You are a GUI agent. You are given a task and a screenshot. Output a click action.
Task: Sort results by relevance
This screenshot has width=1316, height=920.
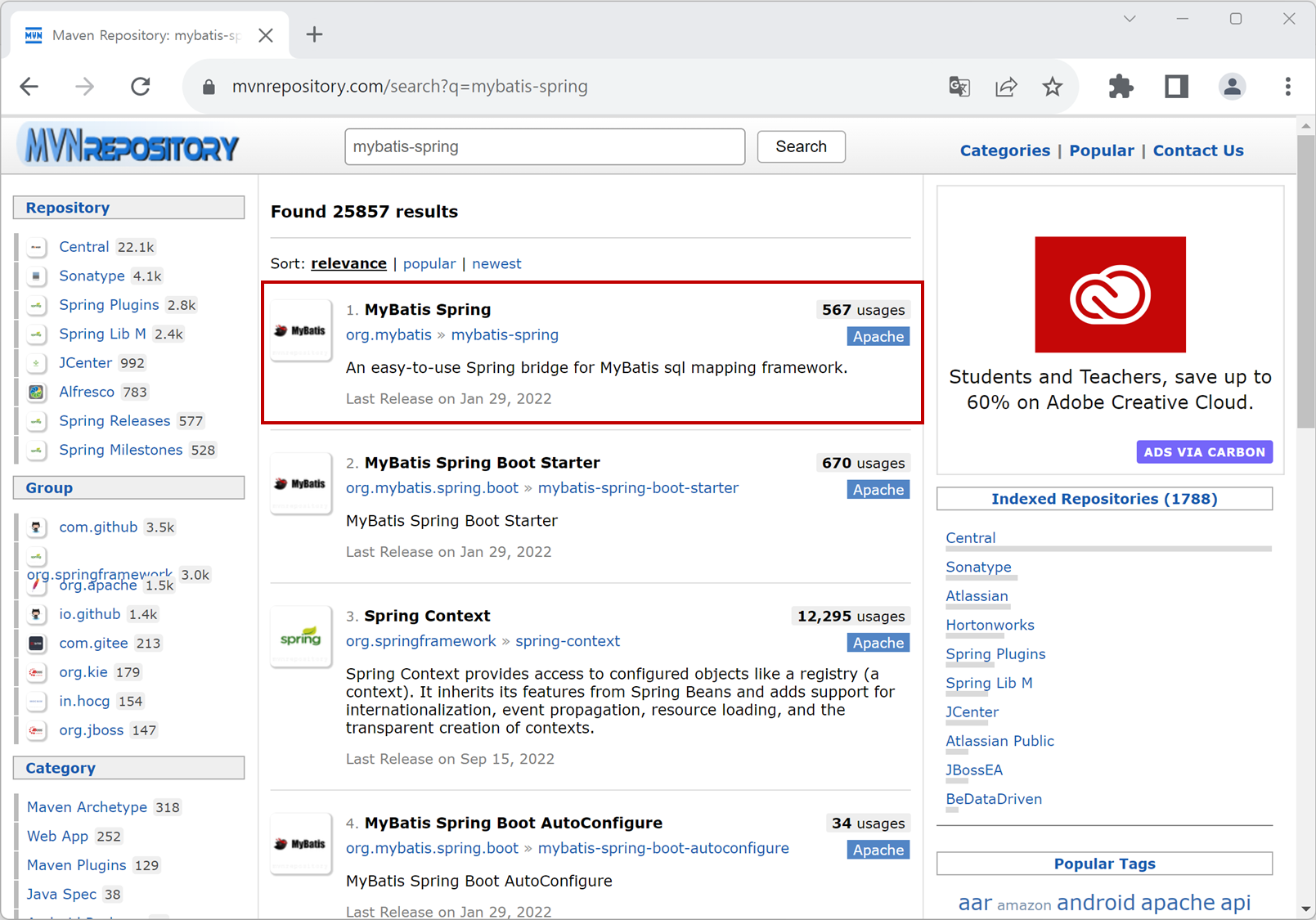(348, 263)
